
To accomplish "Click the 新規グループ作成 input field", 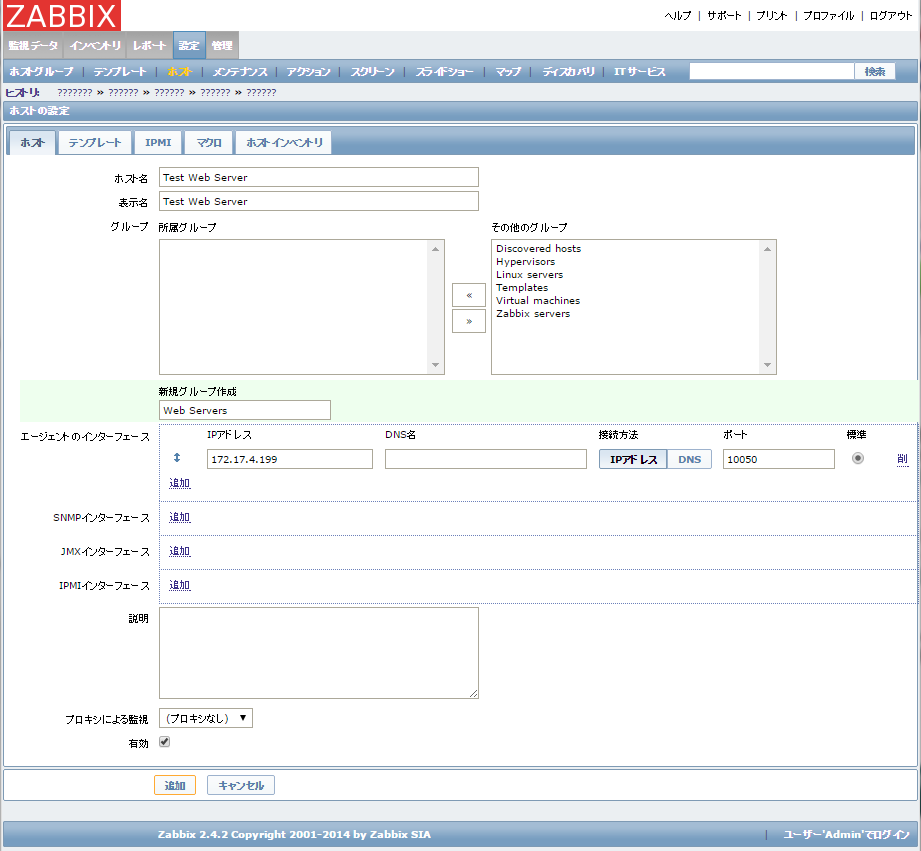I will 244,410.
